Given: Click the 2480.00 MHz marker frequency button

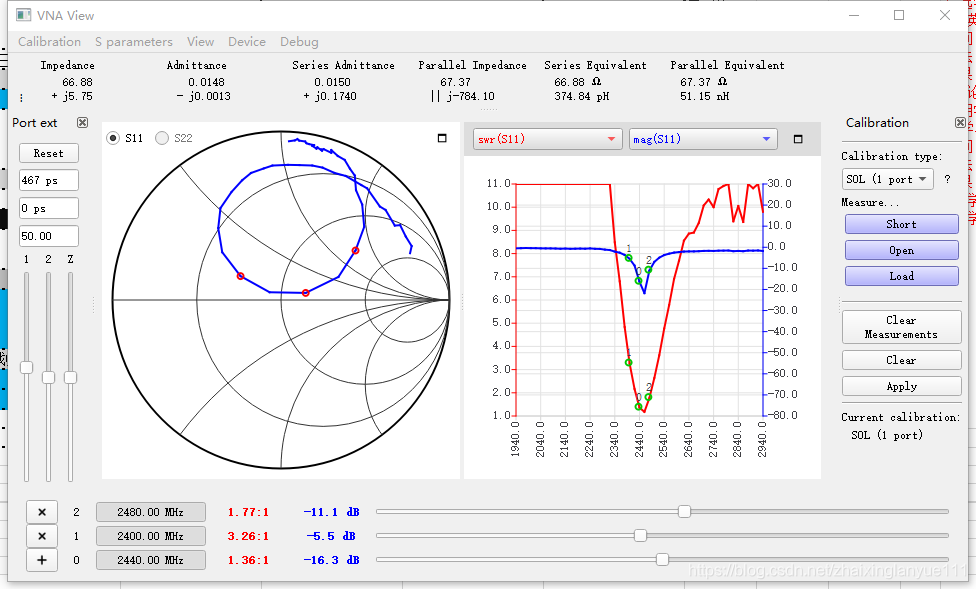Looking at the screenshot, I should tap(151, 512).
